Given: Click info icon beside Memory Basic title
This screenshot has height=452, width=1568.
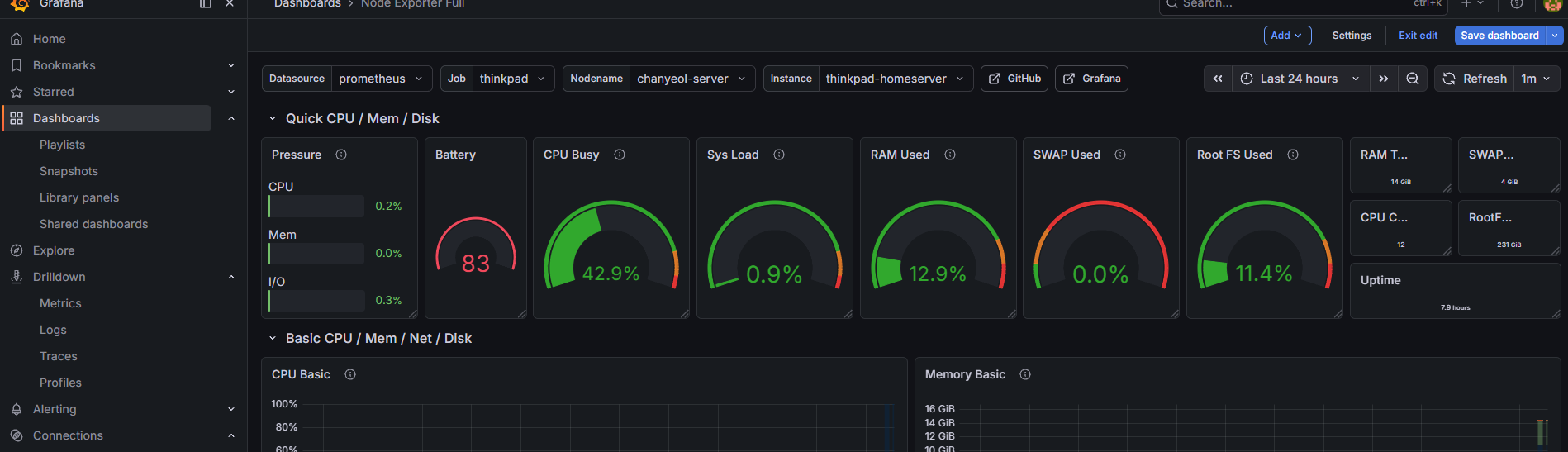Looking at the screenshot, I should tap(1025, 374).
